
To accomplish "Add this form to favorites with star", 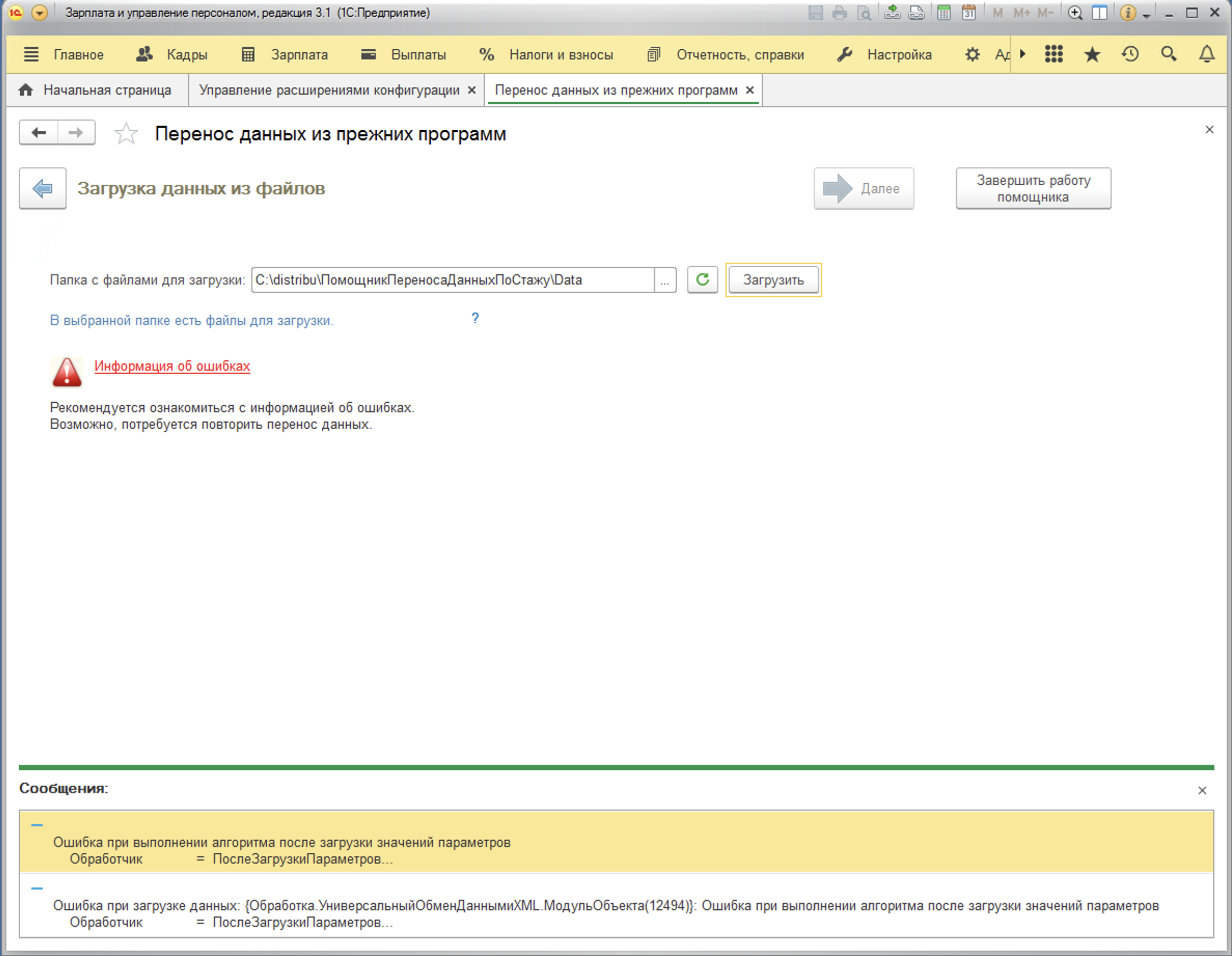I will click(x=126, y=134).
